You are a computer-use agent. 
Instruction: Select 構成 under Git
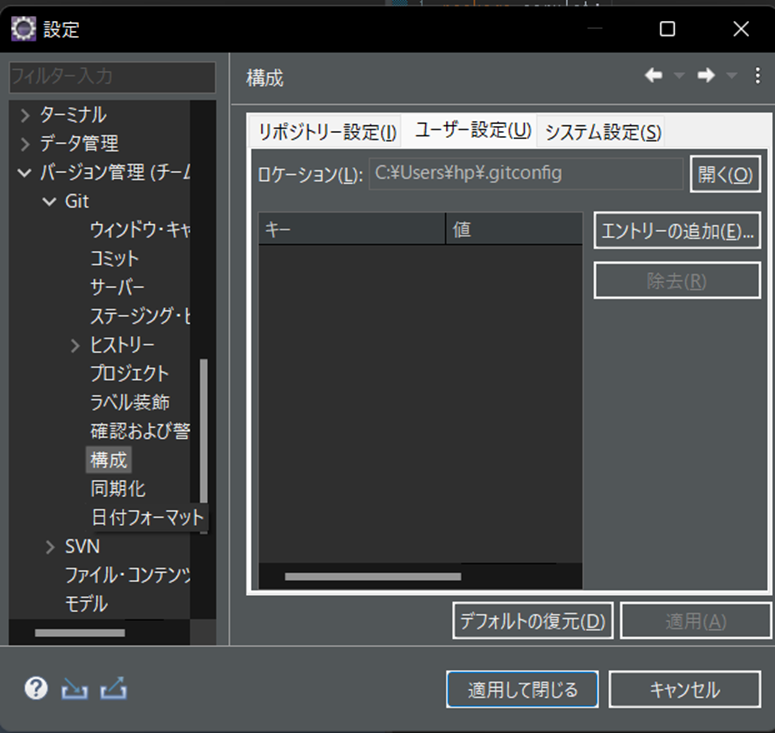[109, 460]
